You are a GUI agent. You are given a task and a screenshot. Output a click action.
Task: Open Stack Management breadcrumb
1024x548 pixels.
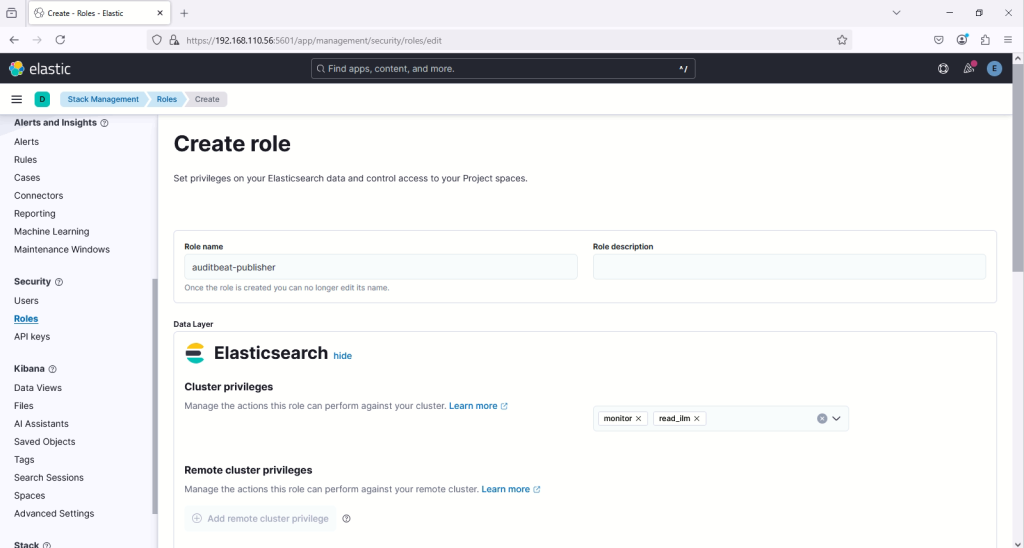103,99
